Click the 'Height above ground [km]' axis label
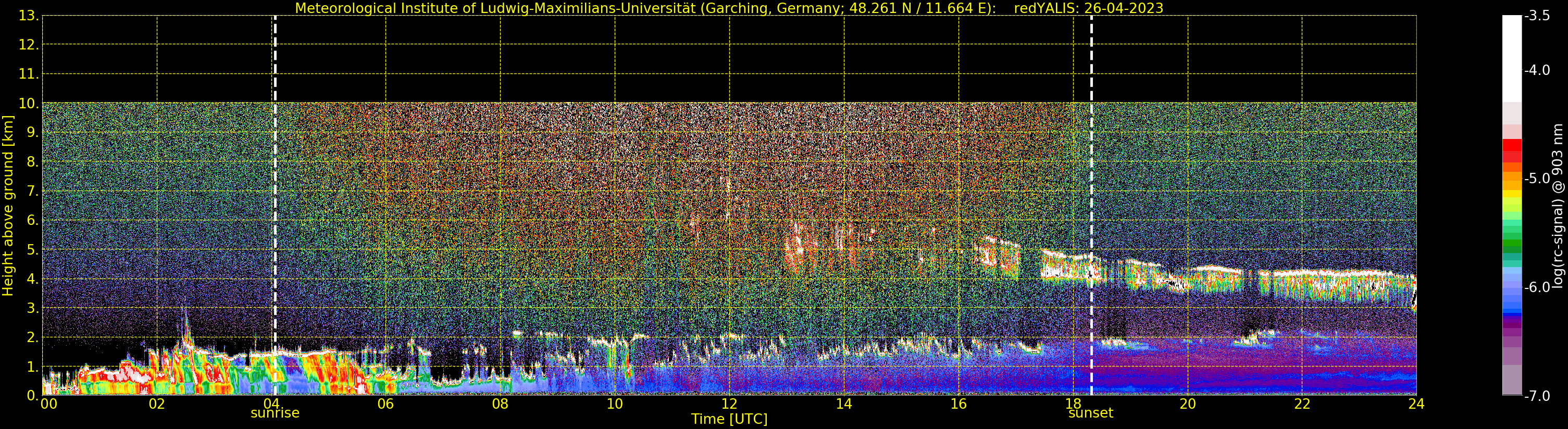The width and height of the screenshot is (1568, 429). (x=8, y=206)
